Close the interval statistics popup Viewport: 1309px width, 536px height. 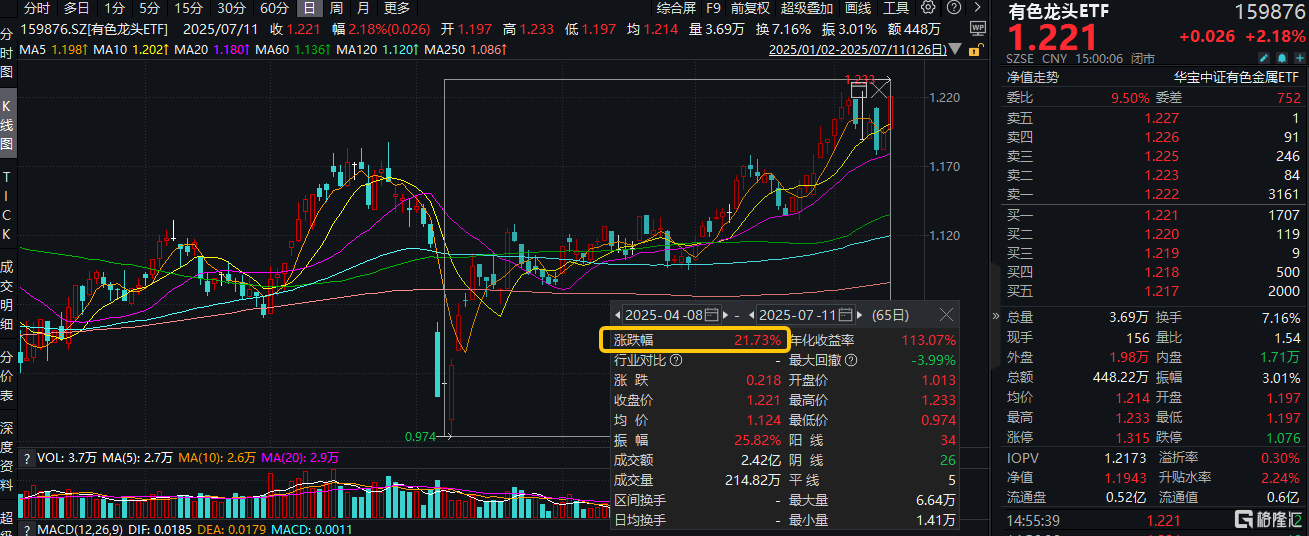946,315
